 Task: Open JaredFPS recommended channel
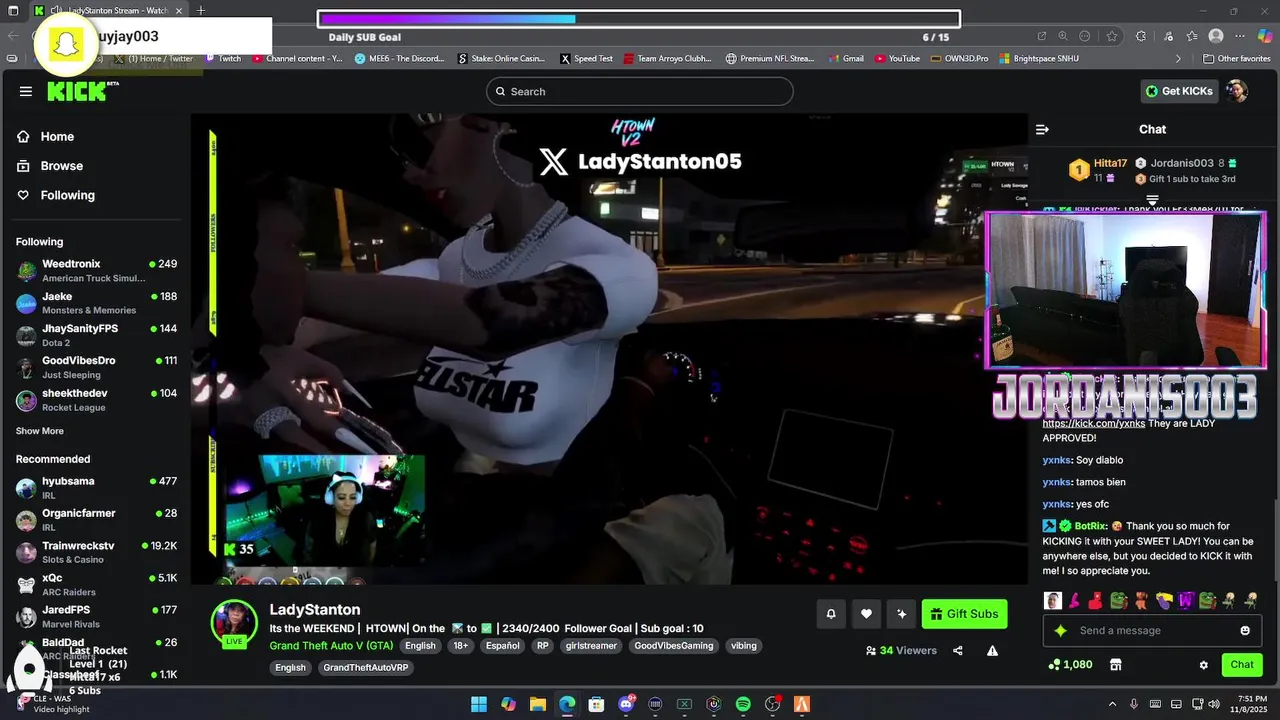pyautogui.click(x=96, y=616)
